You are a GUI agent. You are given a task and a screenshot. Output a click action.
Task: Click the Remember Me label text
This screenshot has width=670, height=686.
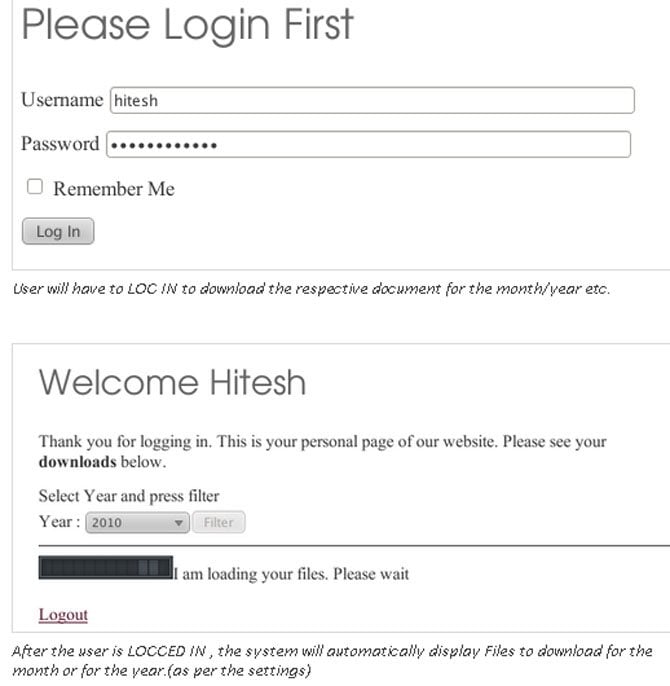[113, 189]
